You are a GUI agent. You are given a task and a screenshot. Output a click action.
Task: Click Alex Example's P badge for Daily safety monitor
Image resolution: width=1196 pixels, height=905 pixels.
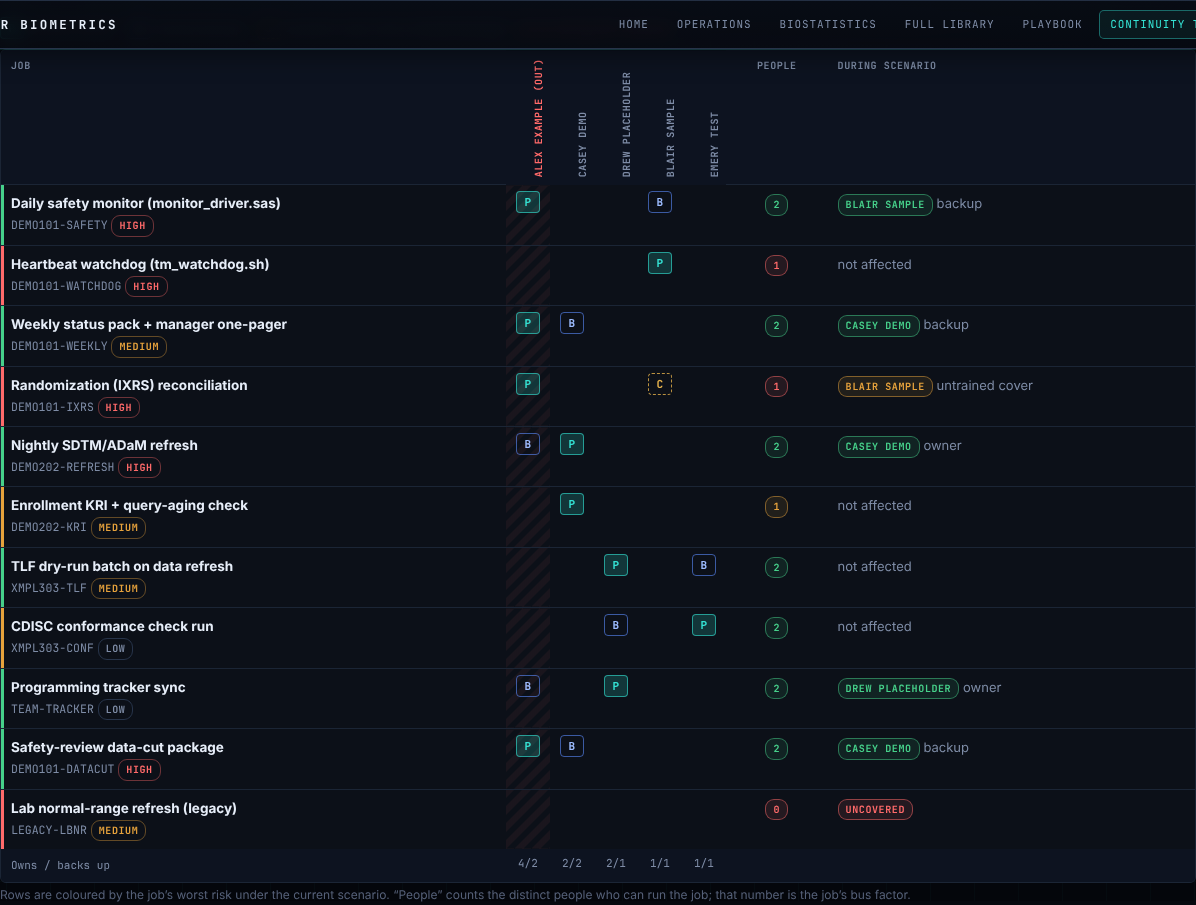click(528, 202)
